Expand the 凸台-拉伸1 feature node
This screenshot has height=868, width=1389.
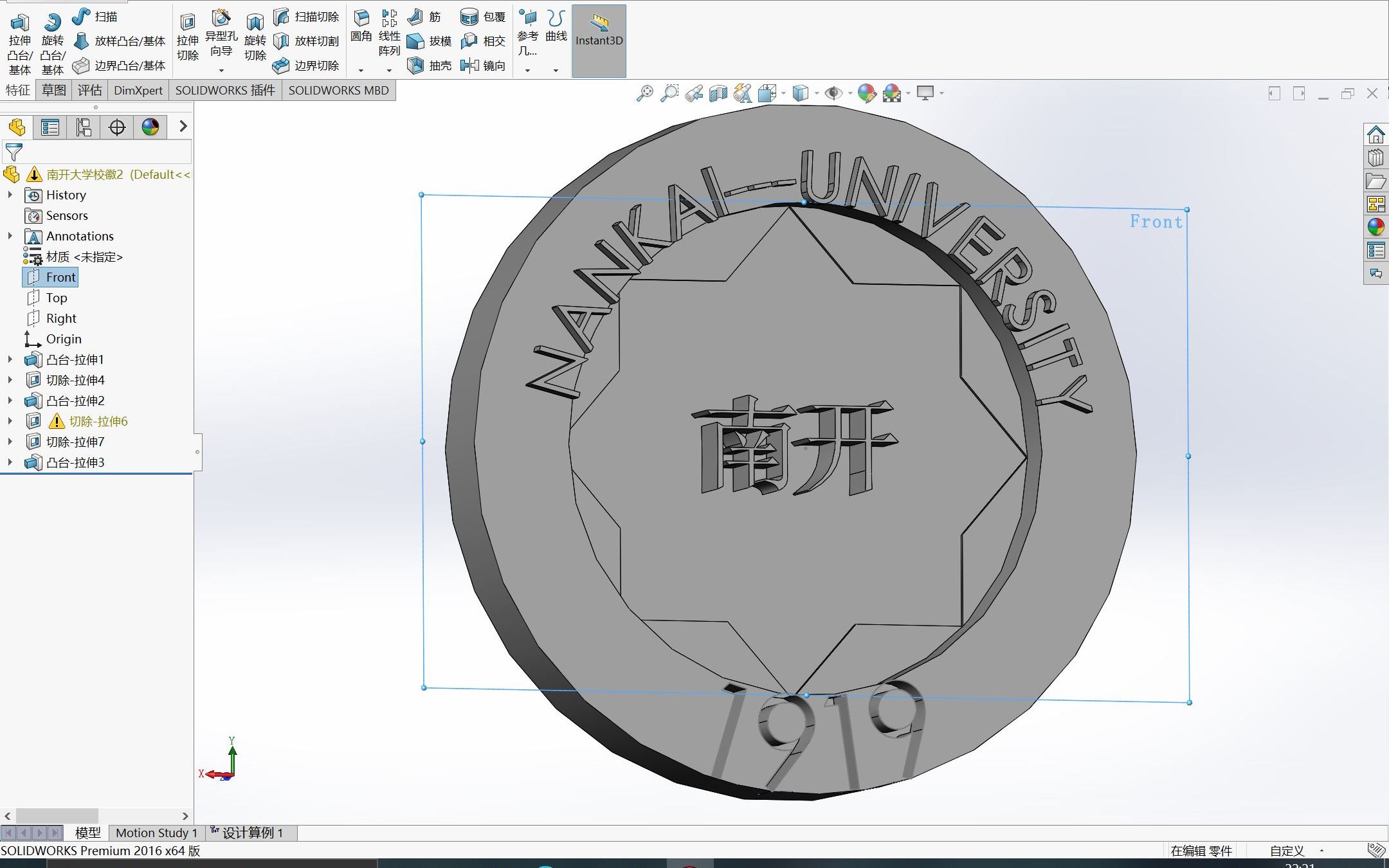tap(10, 359)
